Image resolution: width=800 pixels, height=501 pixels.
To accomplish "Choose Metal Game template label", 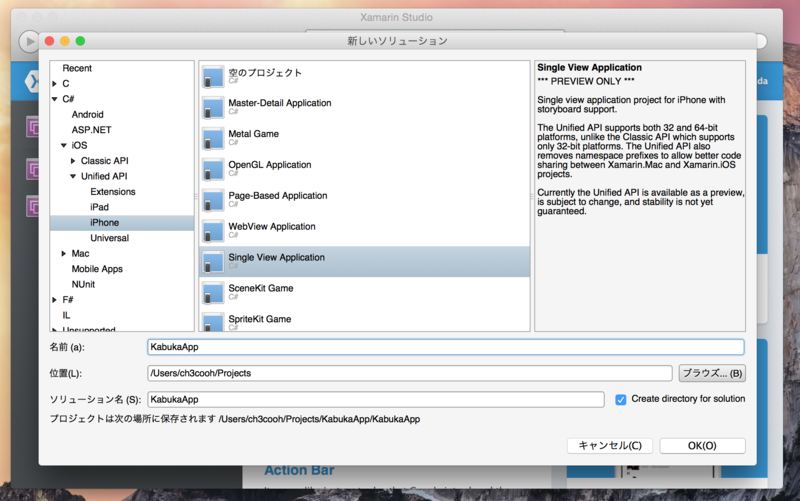I will point(254,134).
